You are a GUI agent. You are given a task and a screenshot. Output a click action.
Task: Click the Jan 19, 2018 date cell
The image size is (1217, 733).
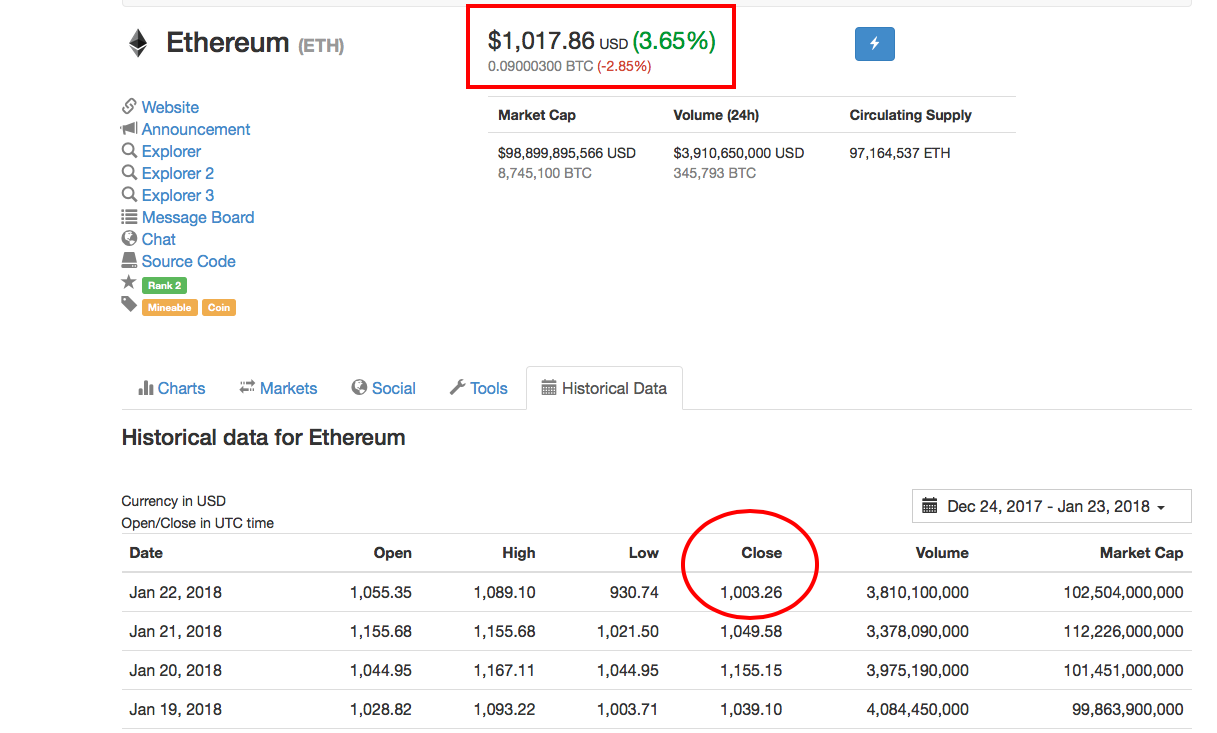point(176,709)
